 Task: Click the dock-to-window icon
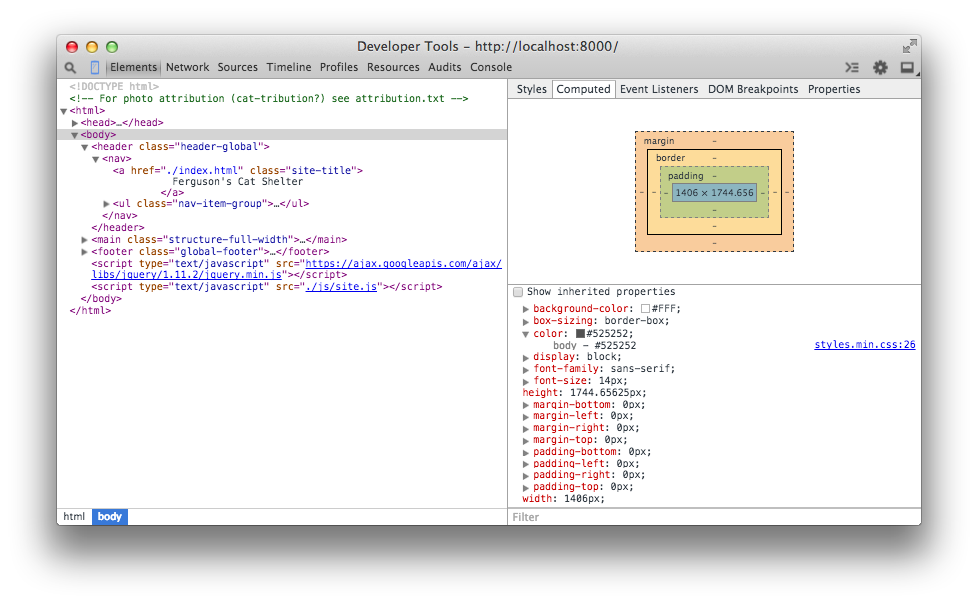[x=907, y=68]
